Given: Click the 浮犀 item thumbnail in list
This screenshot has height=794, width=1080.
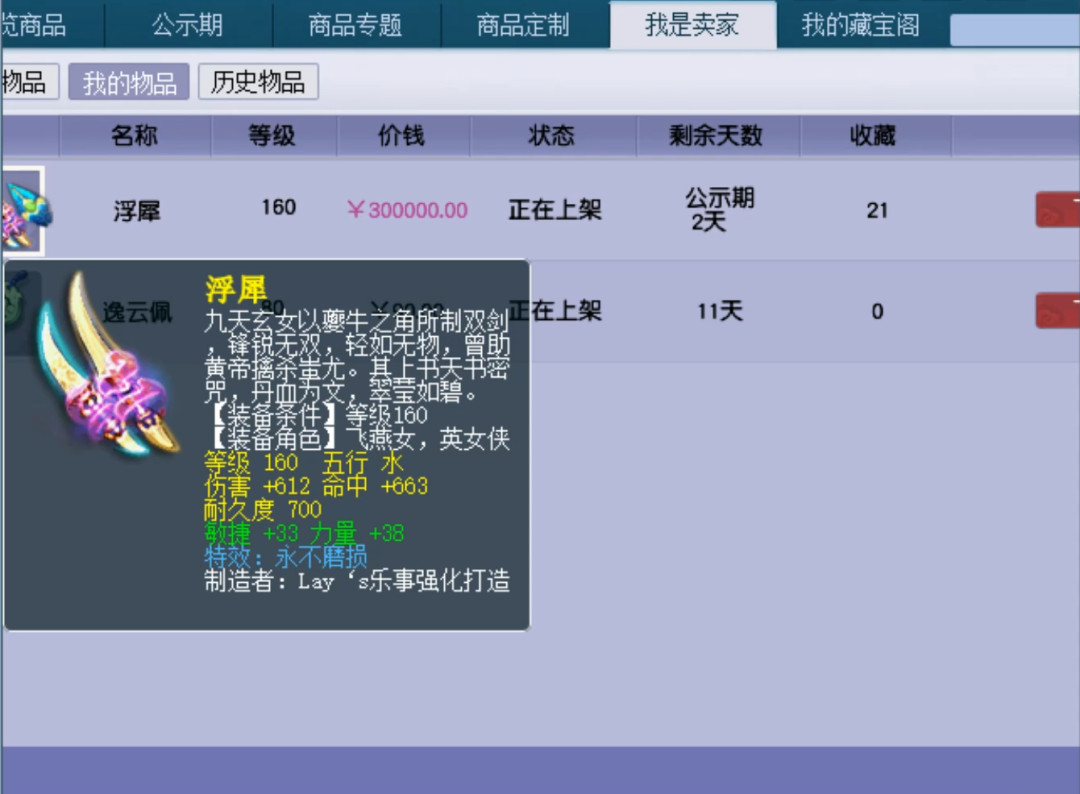Looking at the screenshot, I should tap(23, 211).
